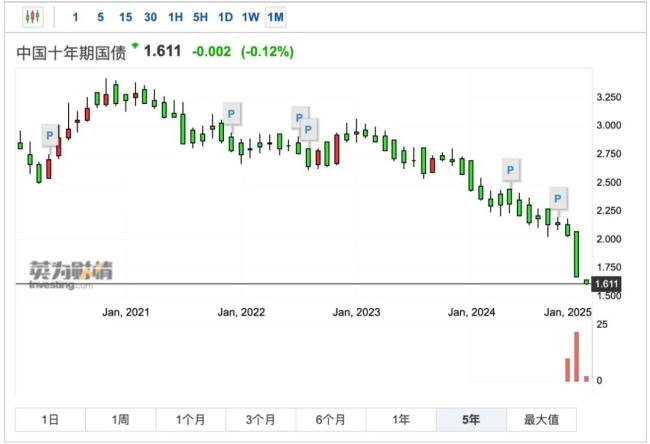Switch to the 1D interval

click(x=226, y=17)
